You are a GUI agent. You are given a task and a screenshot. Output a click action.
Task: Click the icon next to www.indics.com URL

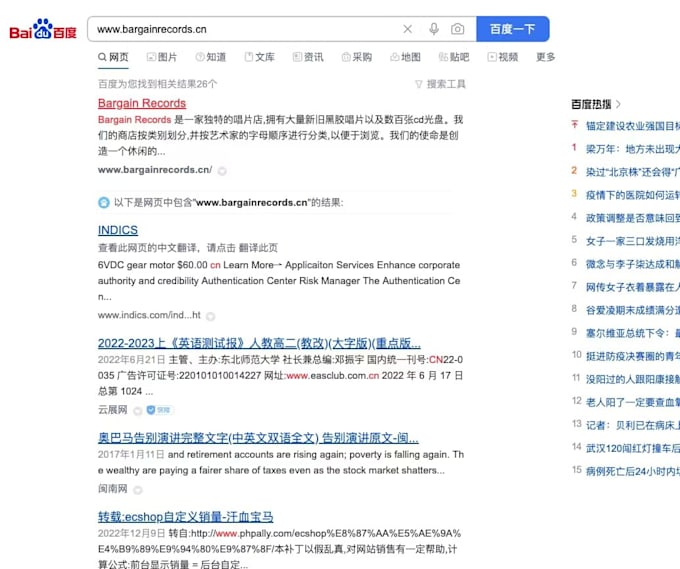pos(210,317)
